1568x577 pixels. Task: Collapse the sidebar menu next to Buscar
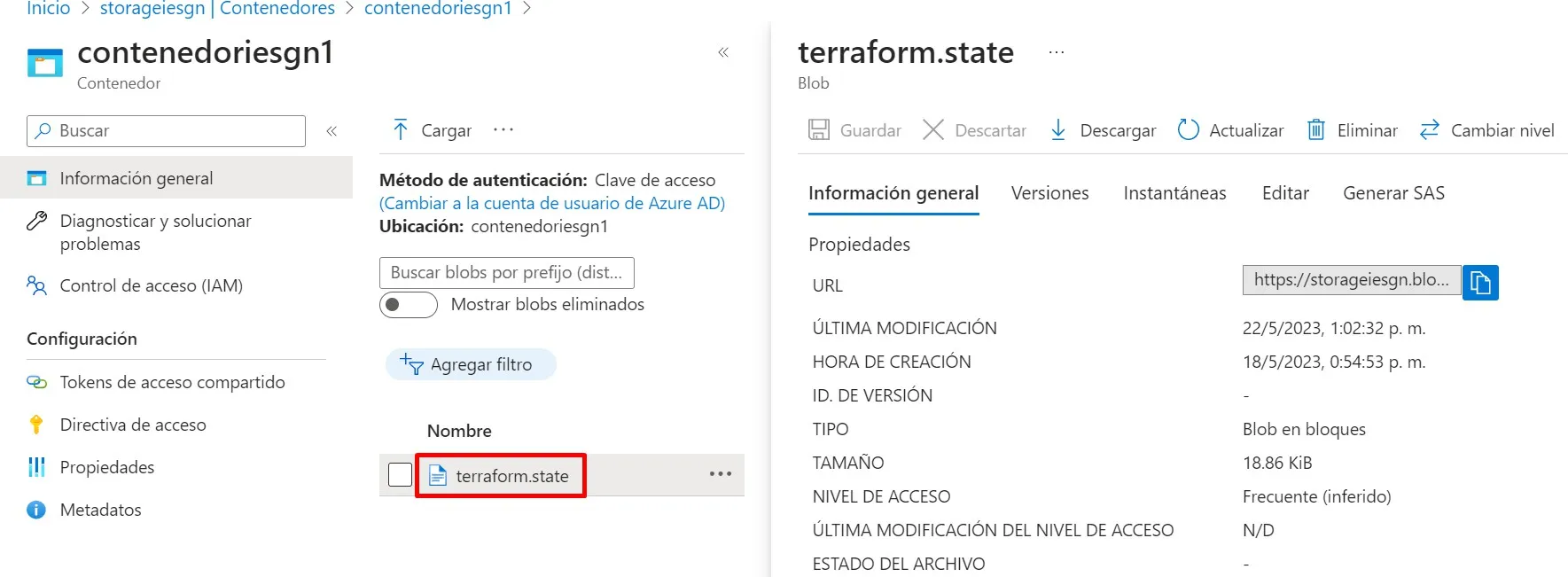pos(332,131)
